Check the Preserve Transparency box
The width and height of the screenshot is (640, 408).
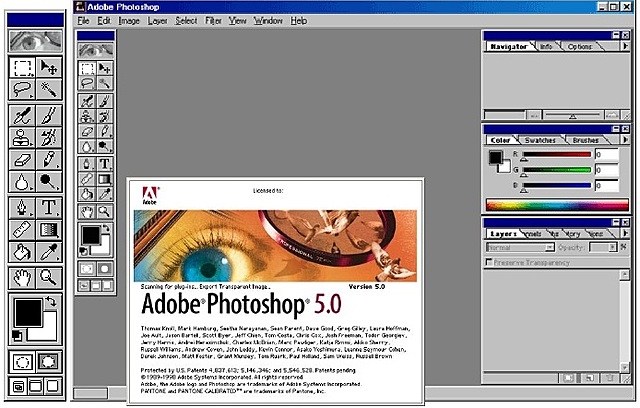click(489, 262)
